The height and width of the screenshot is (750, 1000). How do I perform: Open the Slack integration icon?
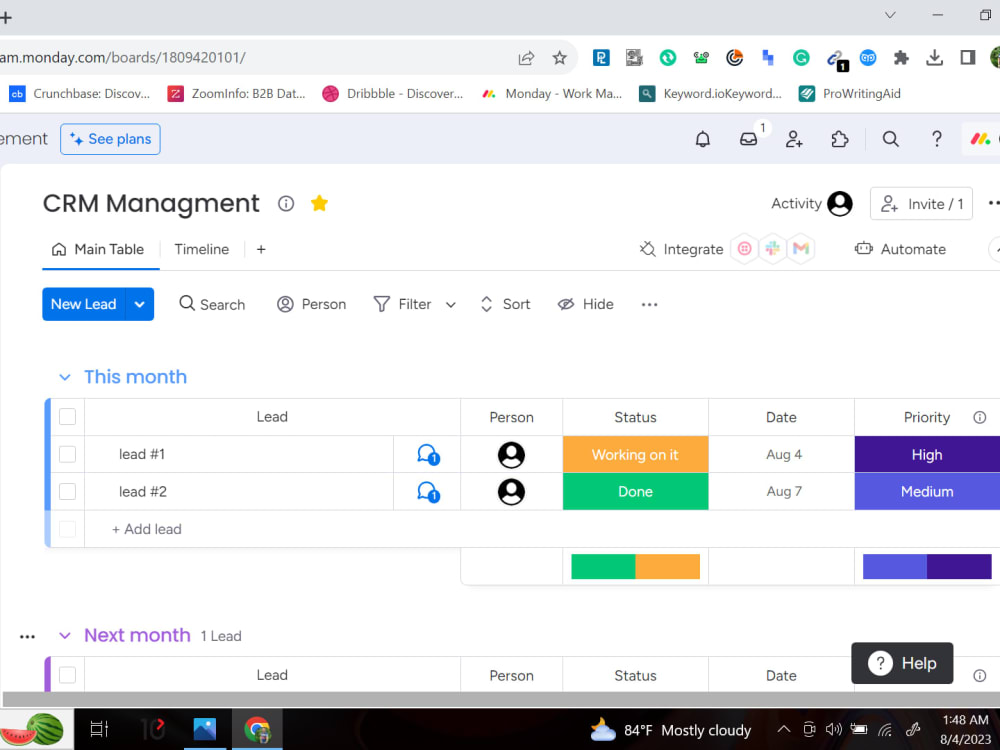[772, 249]
